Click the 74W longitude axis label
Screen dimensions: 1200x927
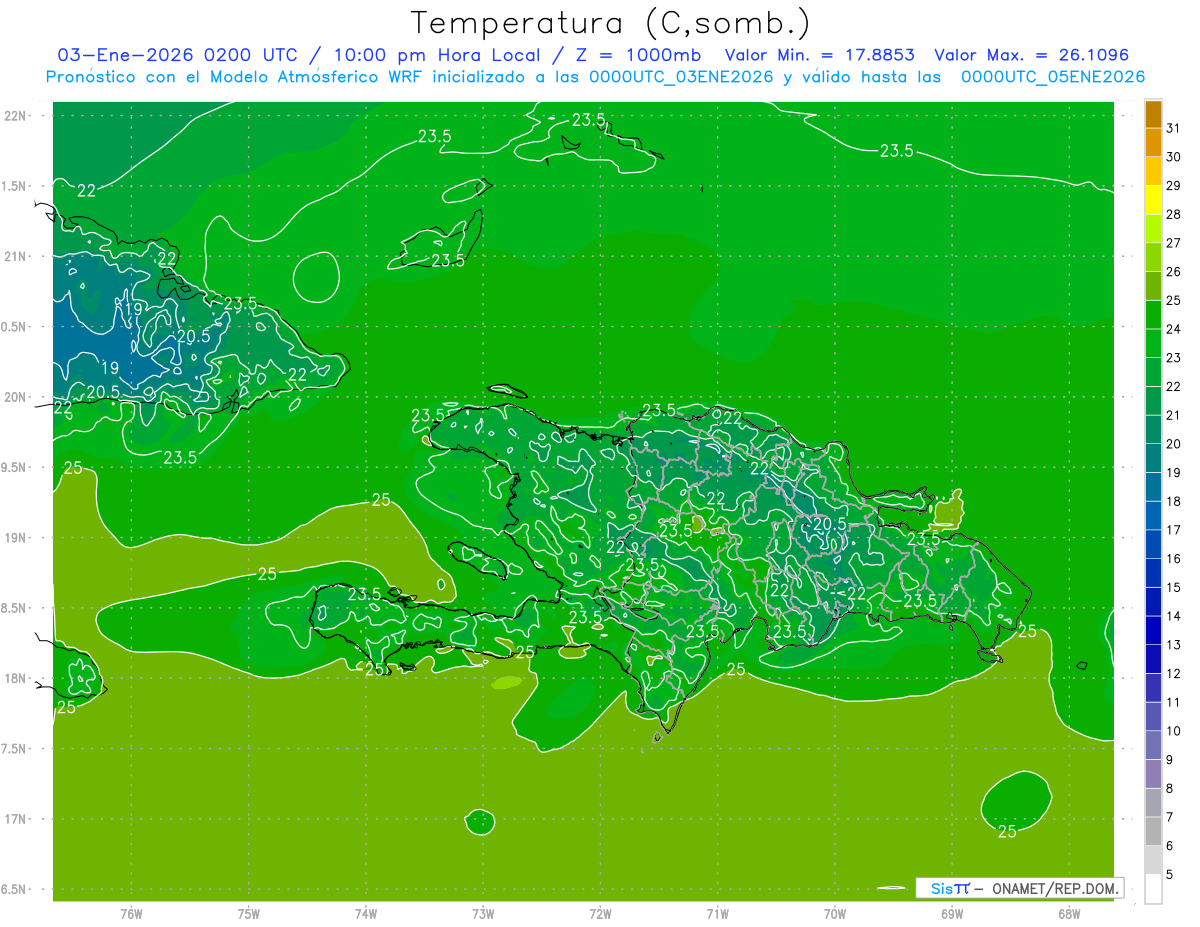tap(366, 913)
